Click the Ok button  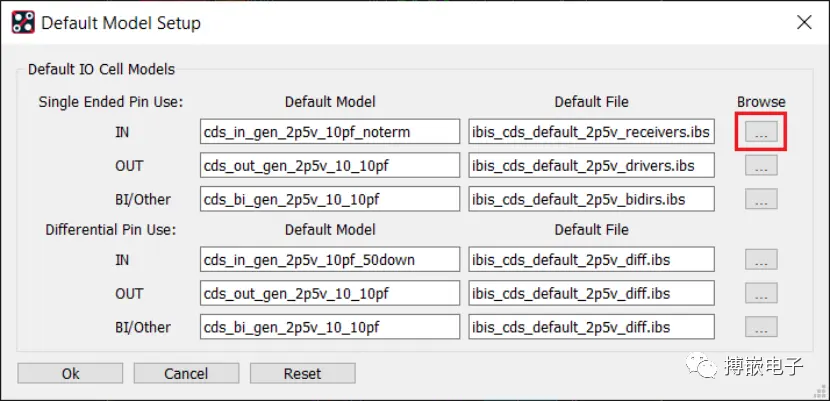[x=70, y=373]
